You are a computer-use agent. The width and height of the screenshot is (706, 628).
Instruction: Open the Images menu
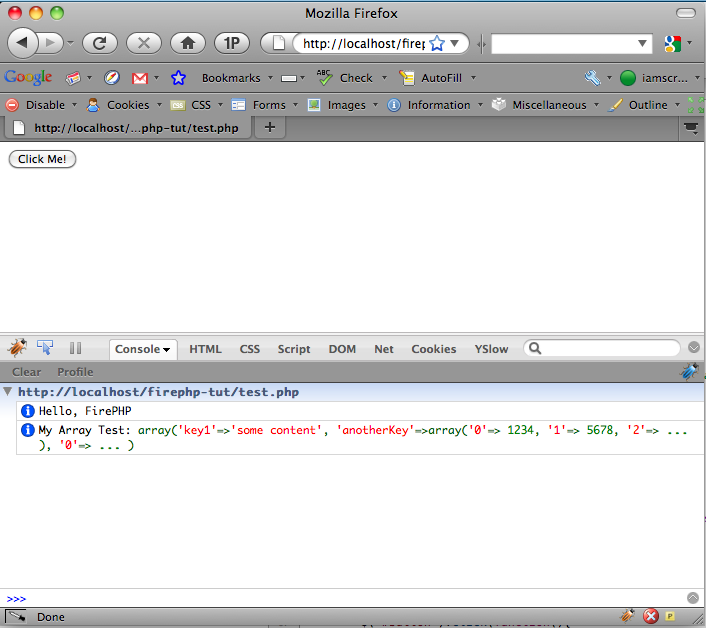tap(343, 105)
